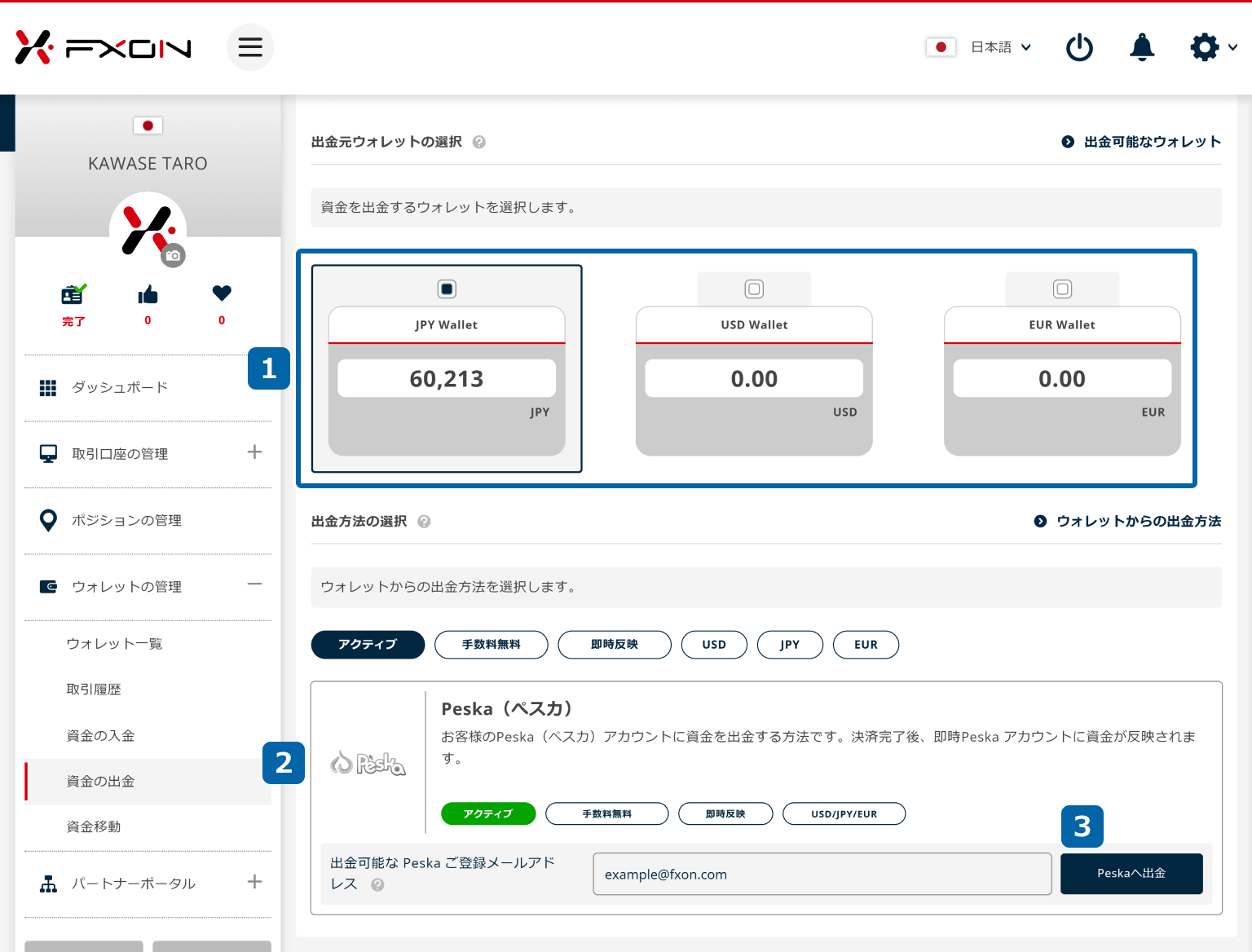This screenshot has width=1252, height=952.
Task: Click help icon beside 出金元ウォレットの選択
Action: pos(479,142)
